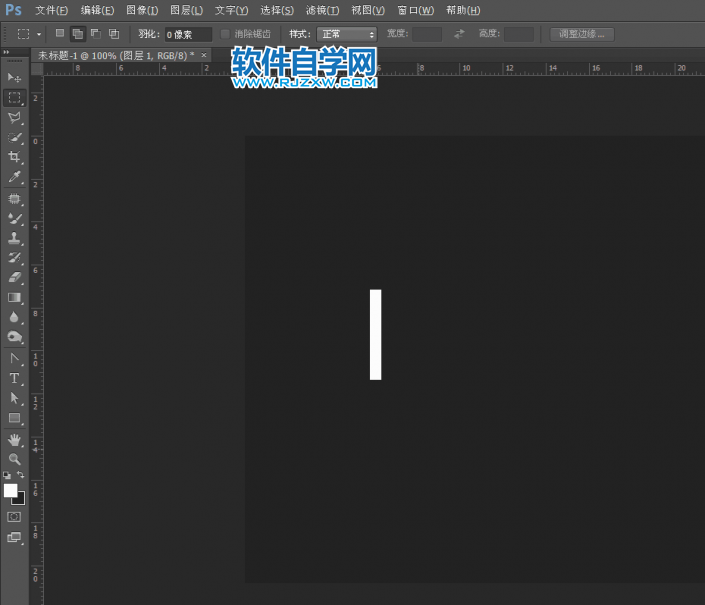Viewport: 705px width, 605px height.
Task: Select the Eraser tool
Action: click(14, 277)
